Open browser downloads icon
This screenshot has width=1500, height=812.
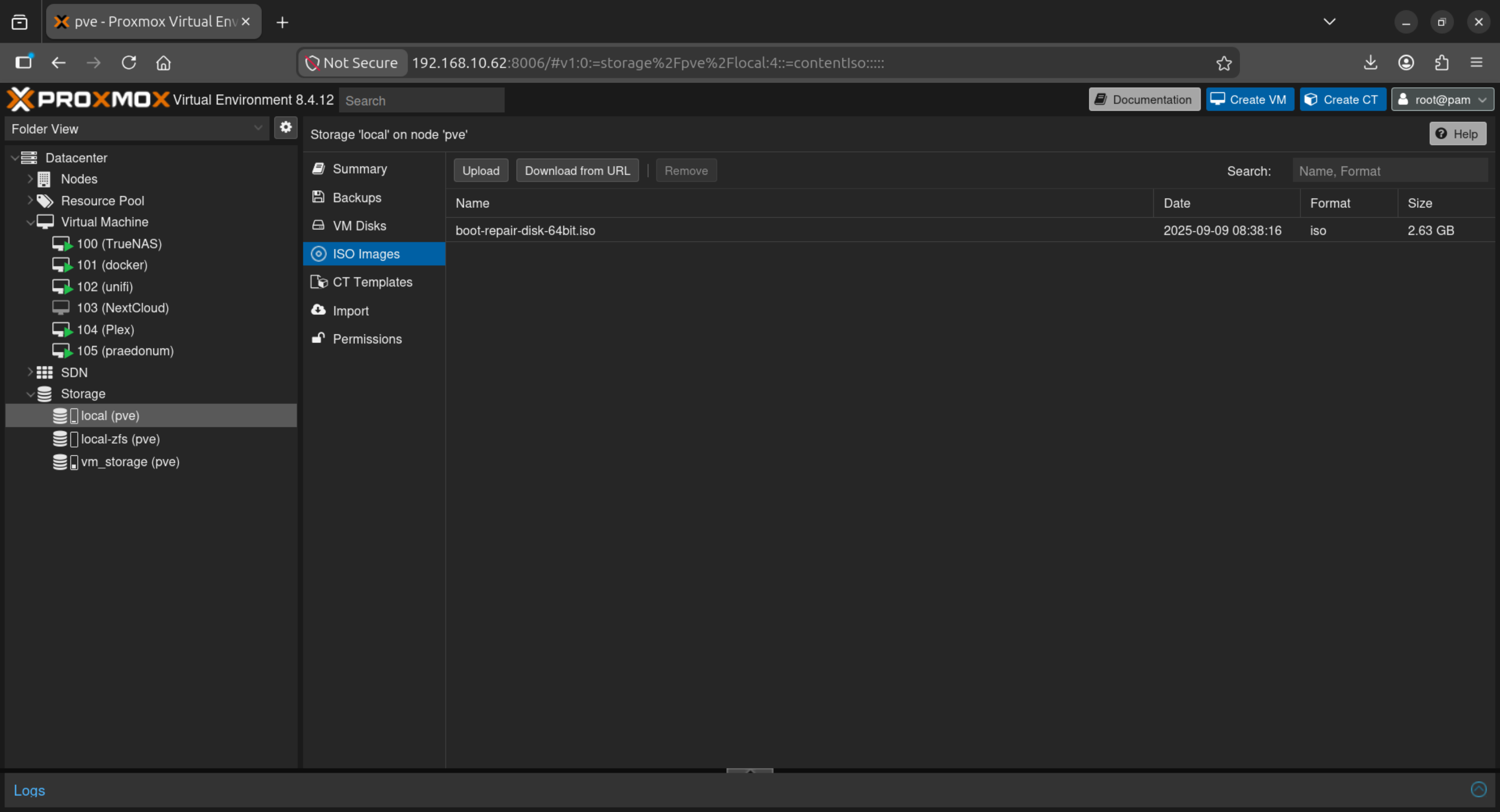(1370, 62)
